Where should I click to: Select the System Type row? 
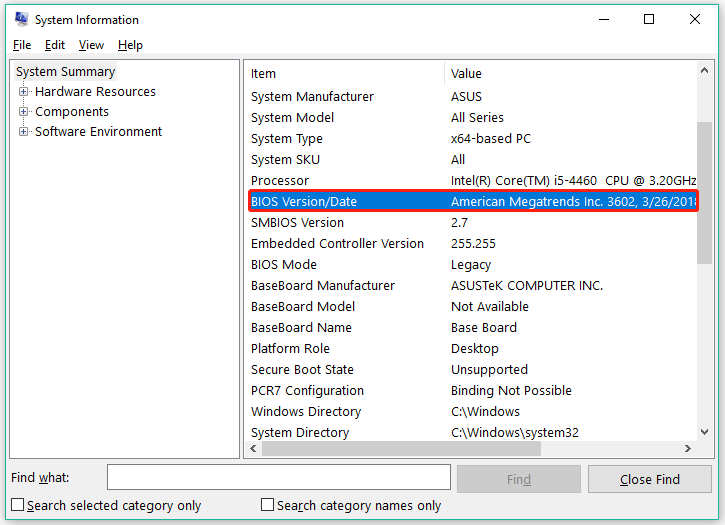click(472, 138)
